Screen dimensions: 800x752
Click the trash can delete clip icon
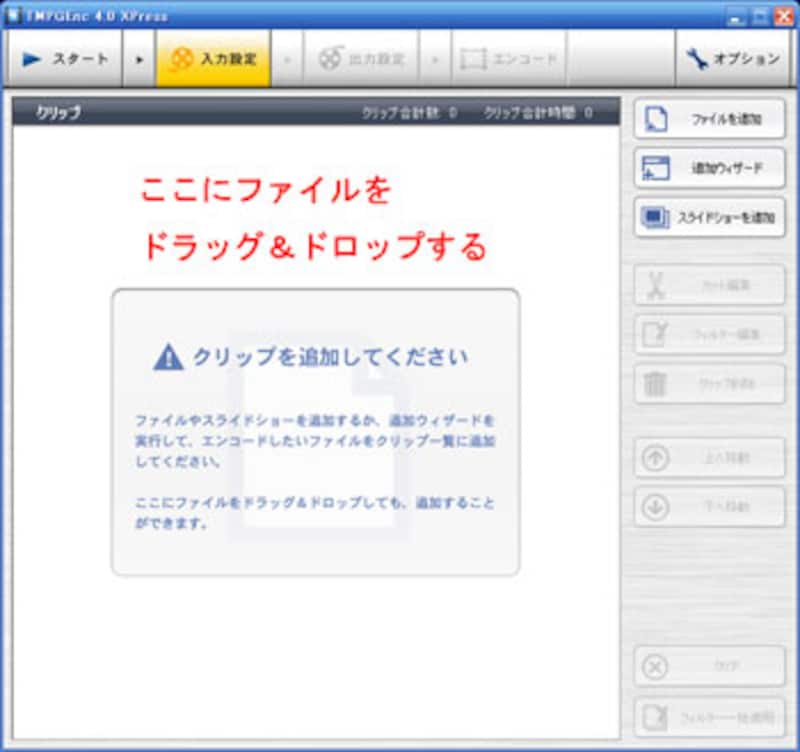coord(655,383)
